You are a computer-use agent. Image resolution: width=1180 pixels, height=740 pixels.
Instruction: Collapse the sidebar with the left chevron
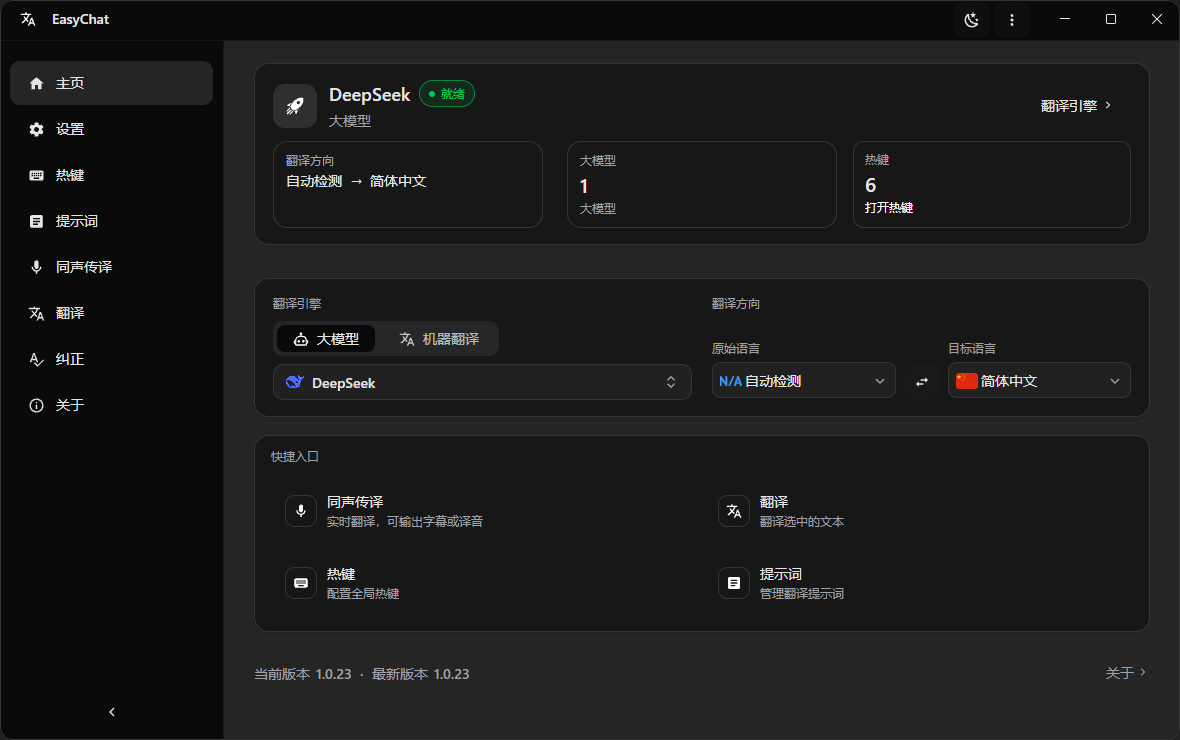point(112,712)
